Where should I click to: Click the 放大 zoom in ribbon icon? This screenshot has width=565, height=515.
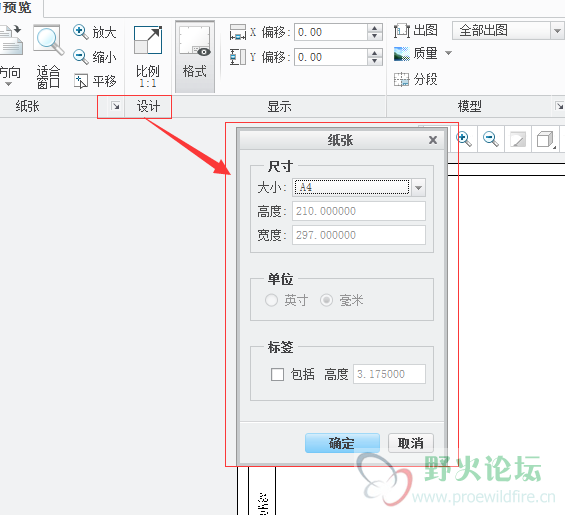80,32
